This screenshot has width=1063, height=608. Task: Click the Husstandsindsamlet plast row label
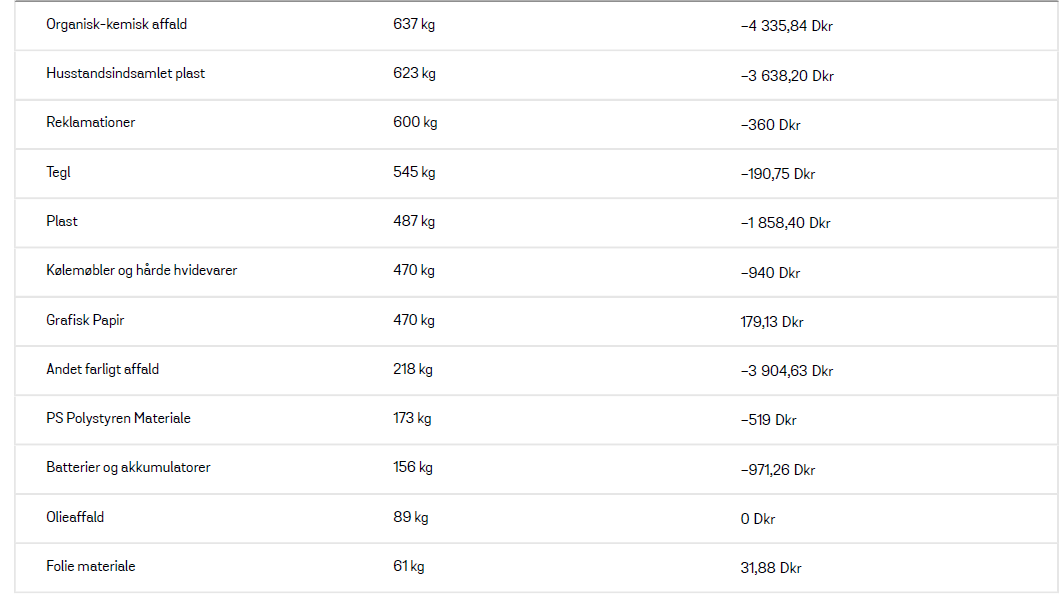coord(125,73)
